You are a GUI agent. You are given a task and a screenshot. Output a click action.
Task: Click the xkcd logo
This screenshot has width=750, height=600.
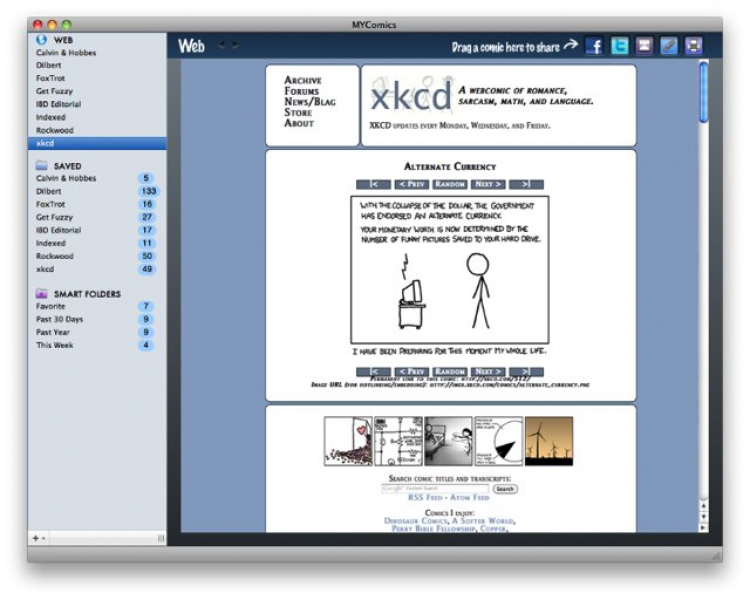411,95
